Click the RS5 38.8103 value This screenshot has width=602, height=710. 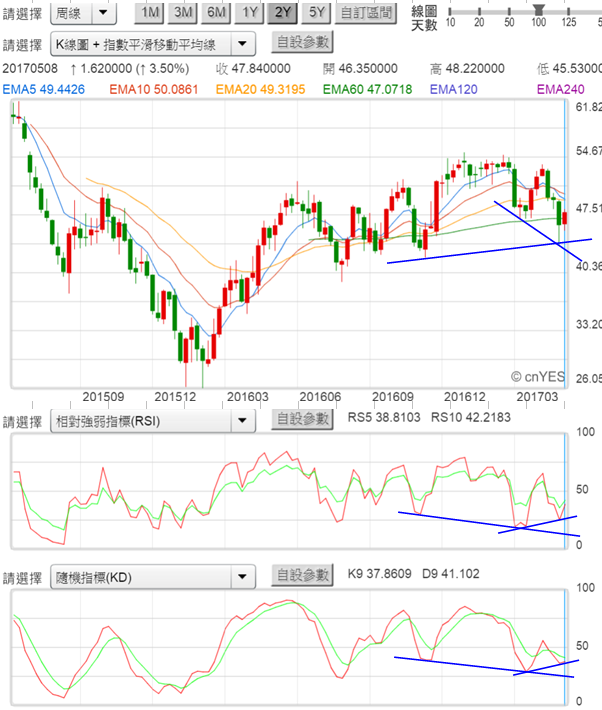click(x=384, y=417)
